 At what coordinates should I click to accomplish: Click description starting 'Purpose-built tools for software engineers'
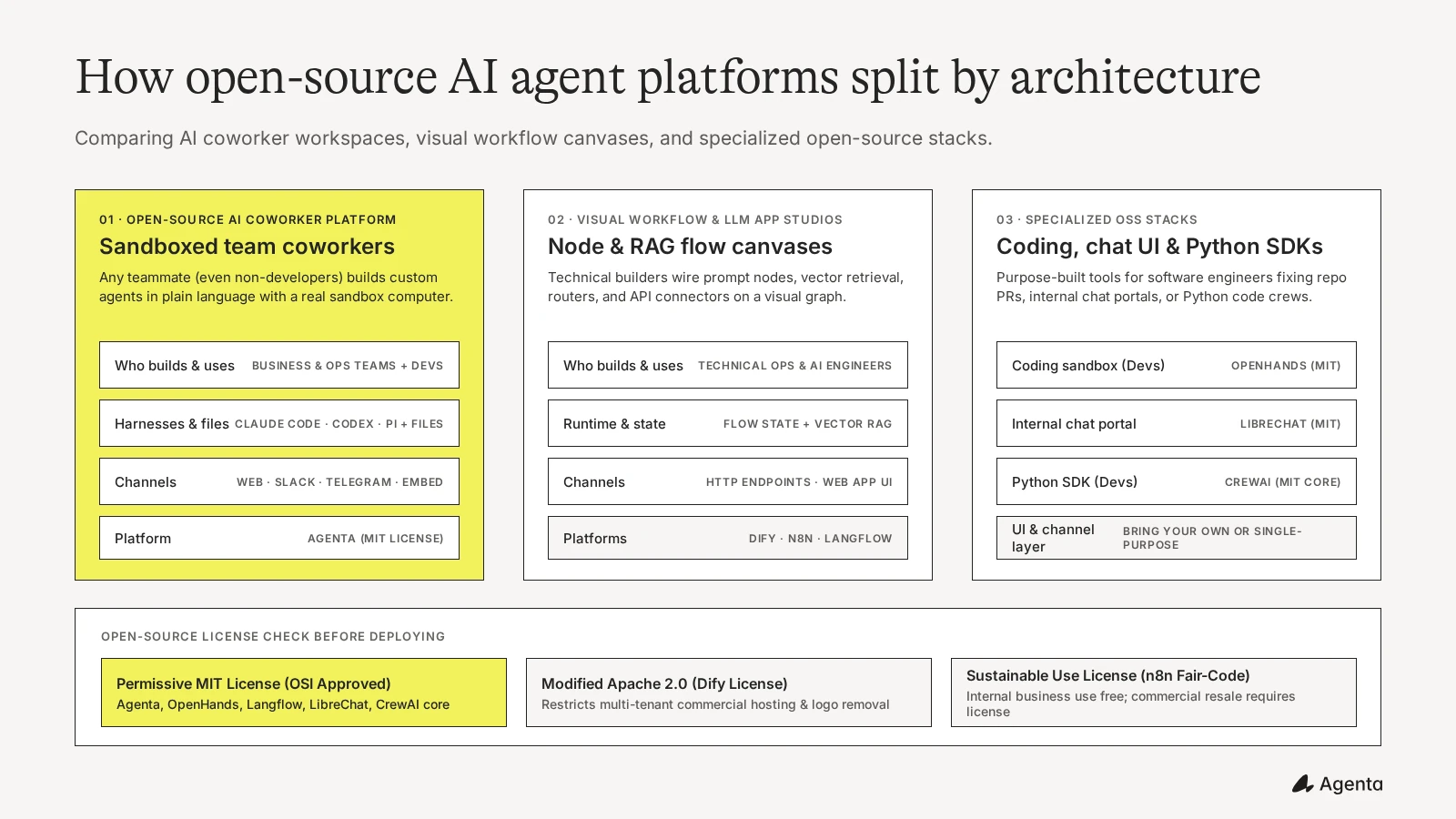point(1171,287)
